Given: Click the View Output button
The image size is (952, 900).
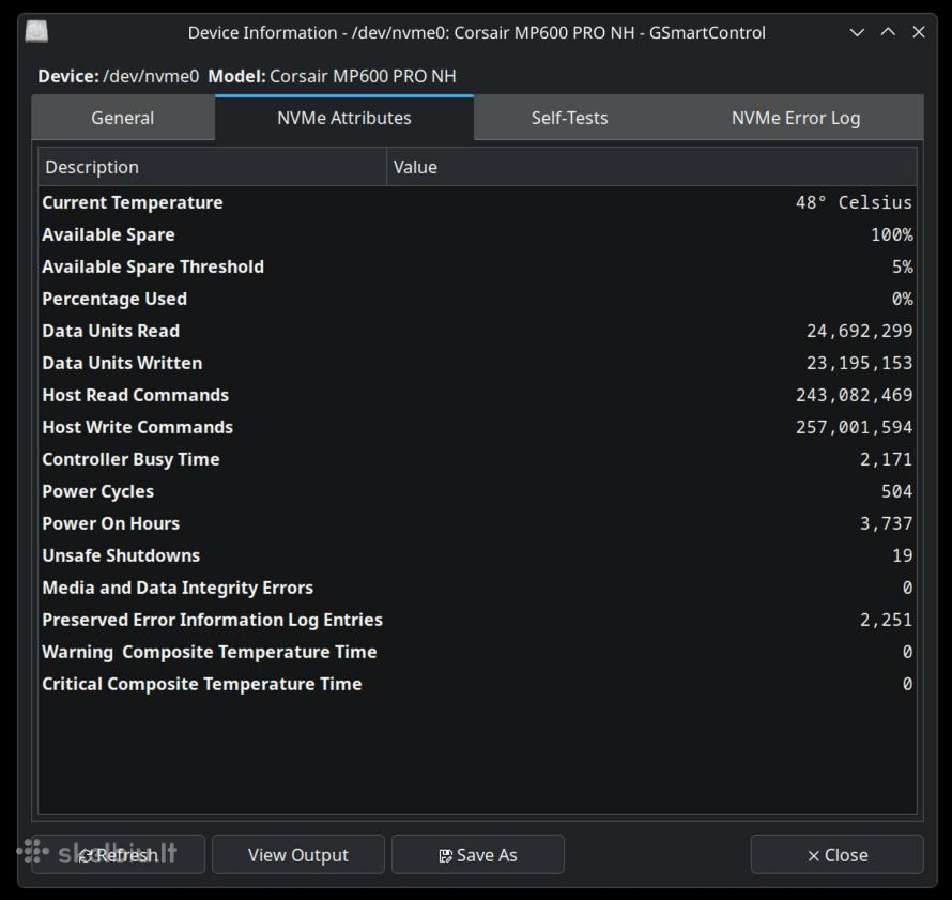Looking at the screenshot, I should [x=298, y=854].
